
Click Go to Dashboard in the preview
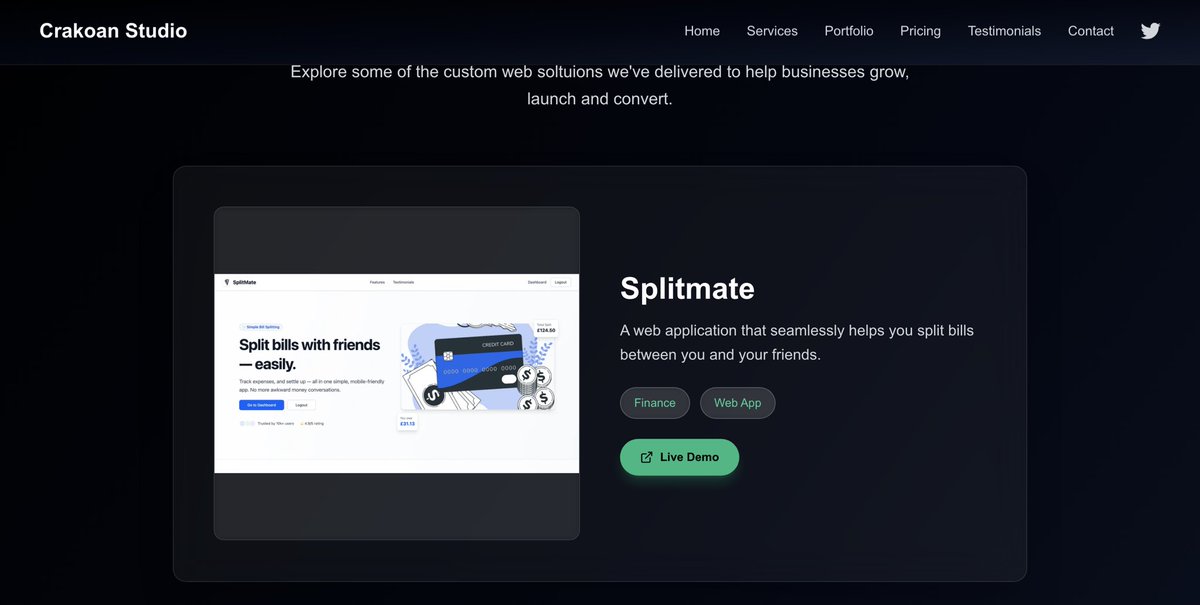[261, 405]
